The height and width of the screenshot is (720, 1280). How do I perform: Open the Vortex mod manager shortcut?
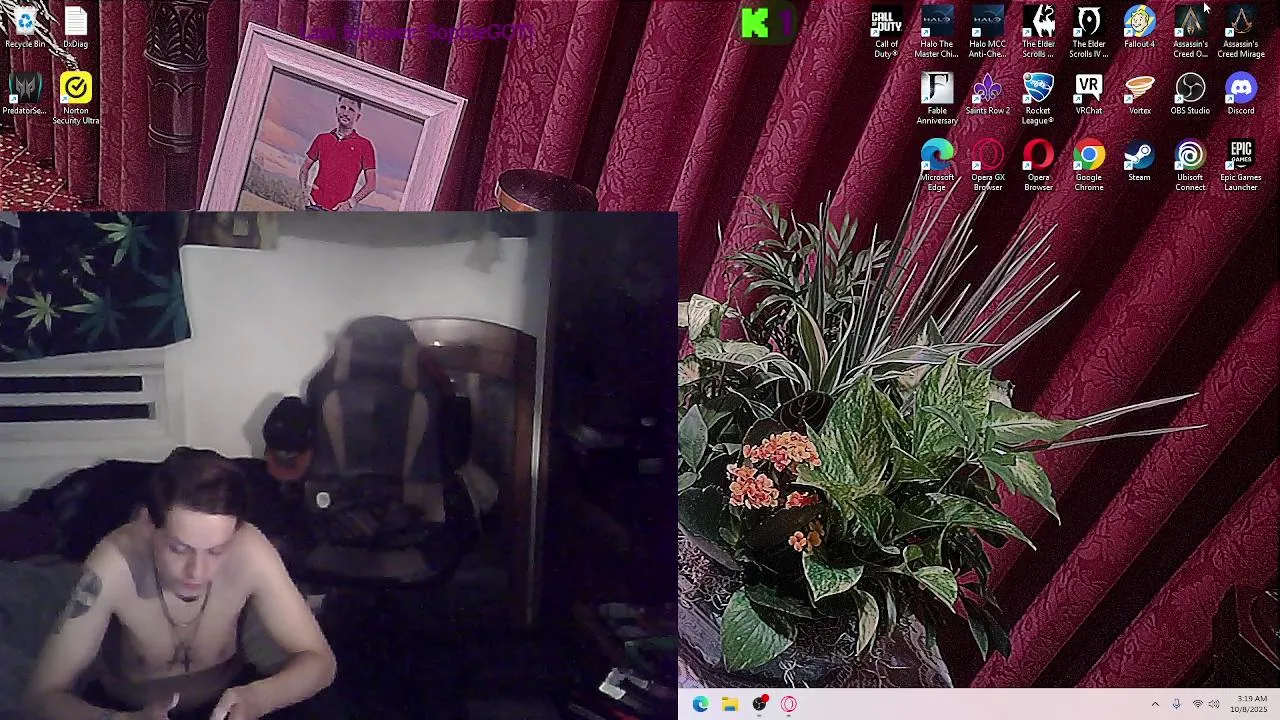click(1139, 94)
